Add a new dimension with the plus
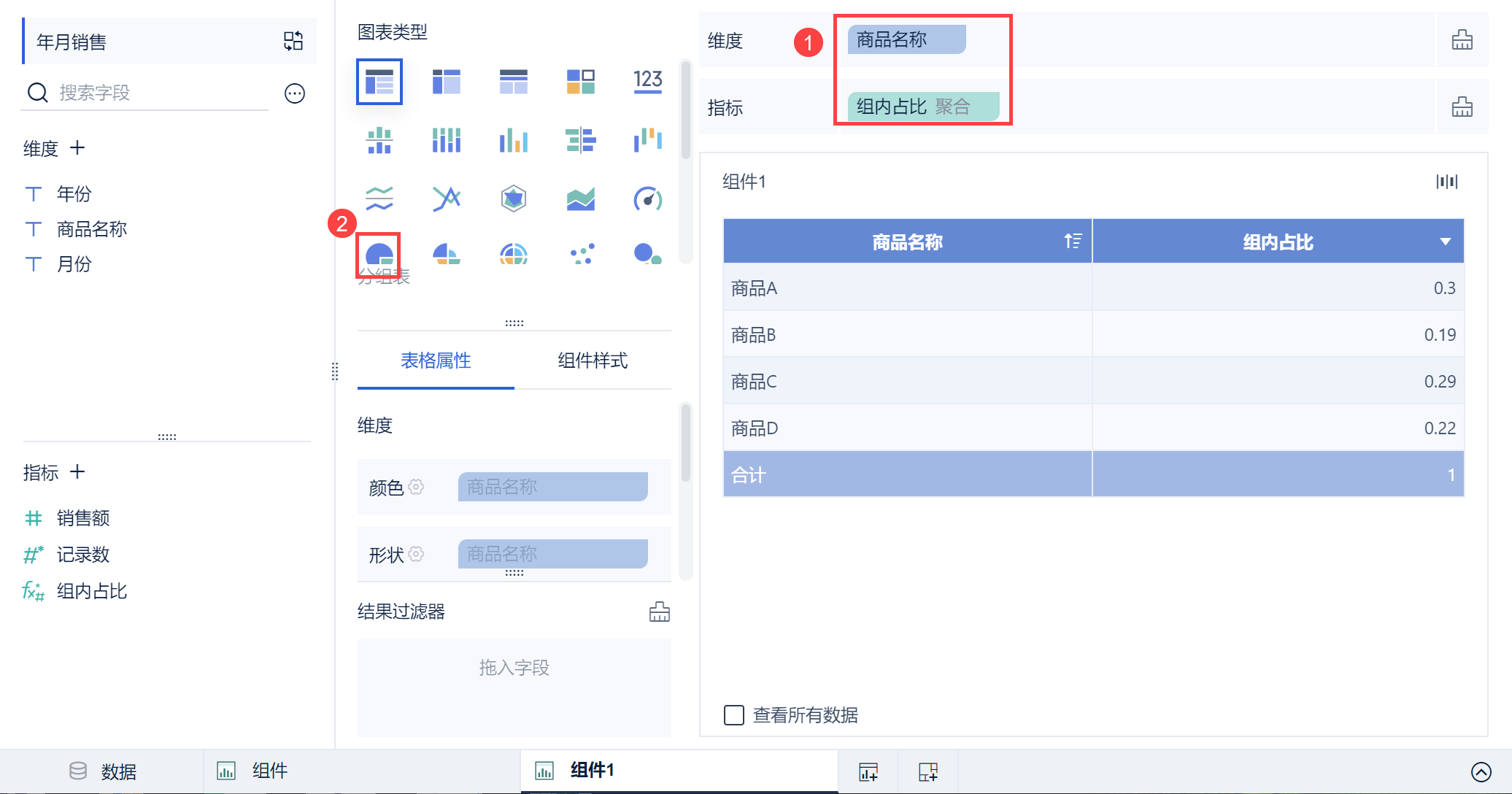Screen dimensions: 1512x794 (x=77, y=148)
